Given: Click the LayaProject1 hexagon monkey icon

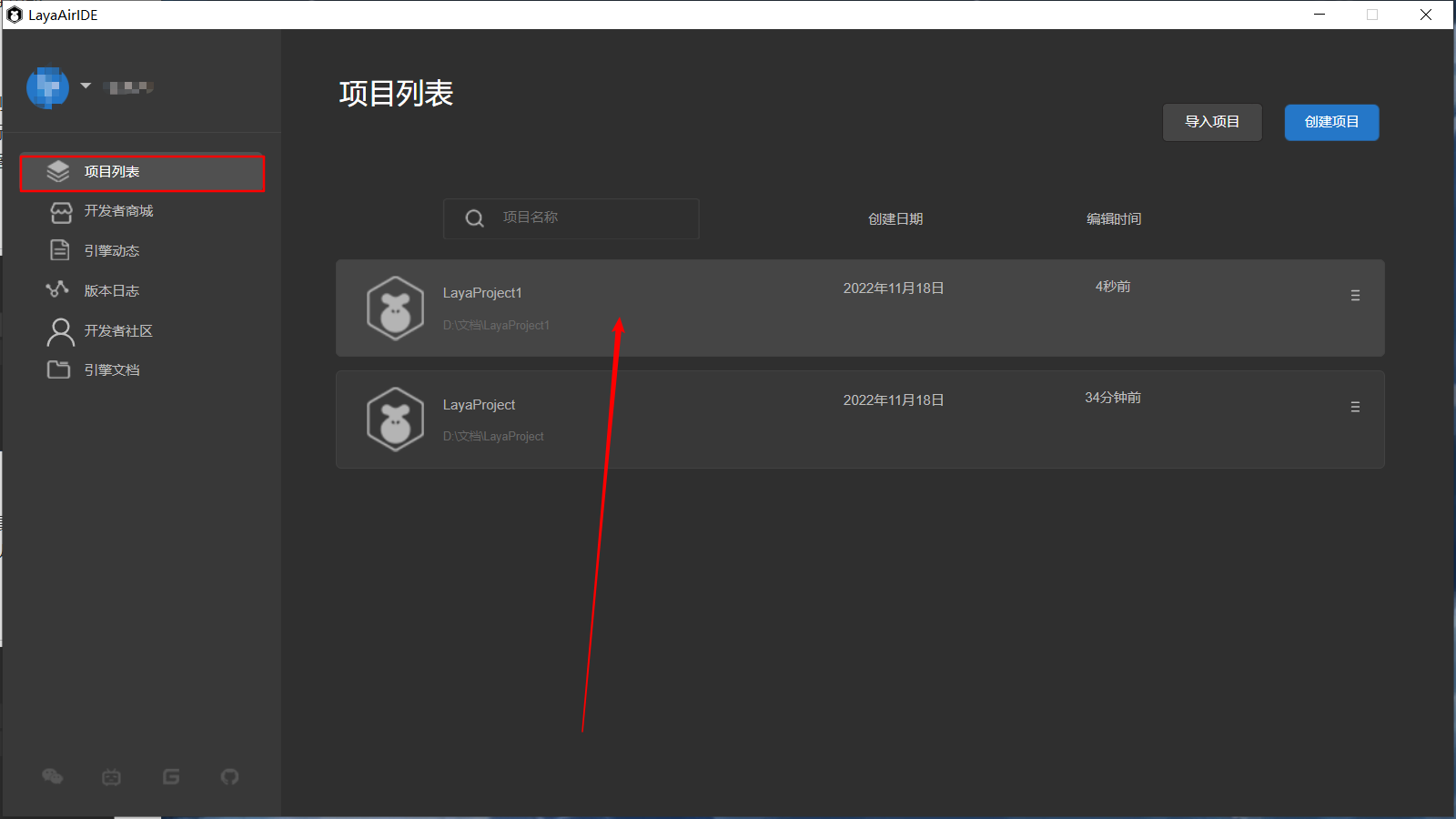Looking at the screenshot, I should coord(395,308).
